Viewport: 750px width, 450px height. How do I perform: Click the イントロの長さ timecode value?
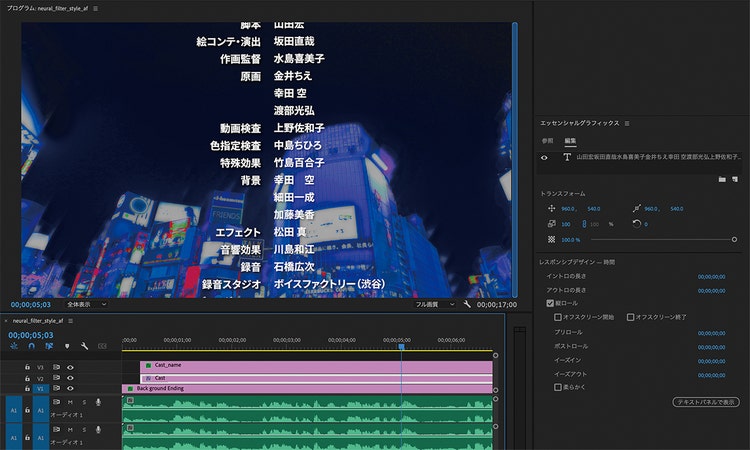(711, 277)
